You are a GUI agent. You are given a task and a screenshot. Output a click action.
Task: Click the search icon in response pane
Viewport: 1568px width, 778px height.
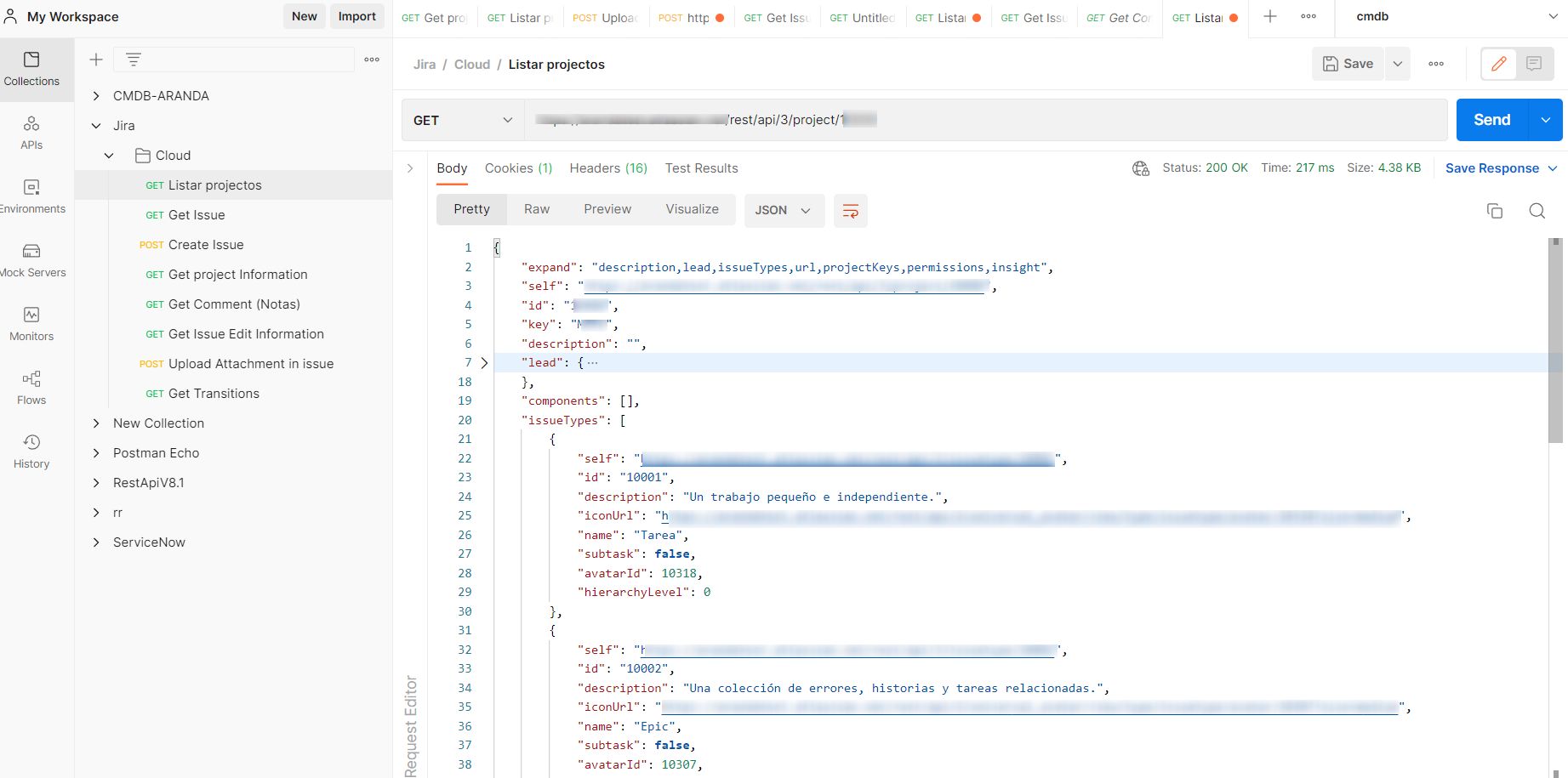tap(1537, 211)
